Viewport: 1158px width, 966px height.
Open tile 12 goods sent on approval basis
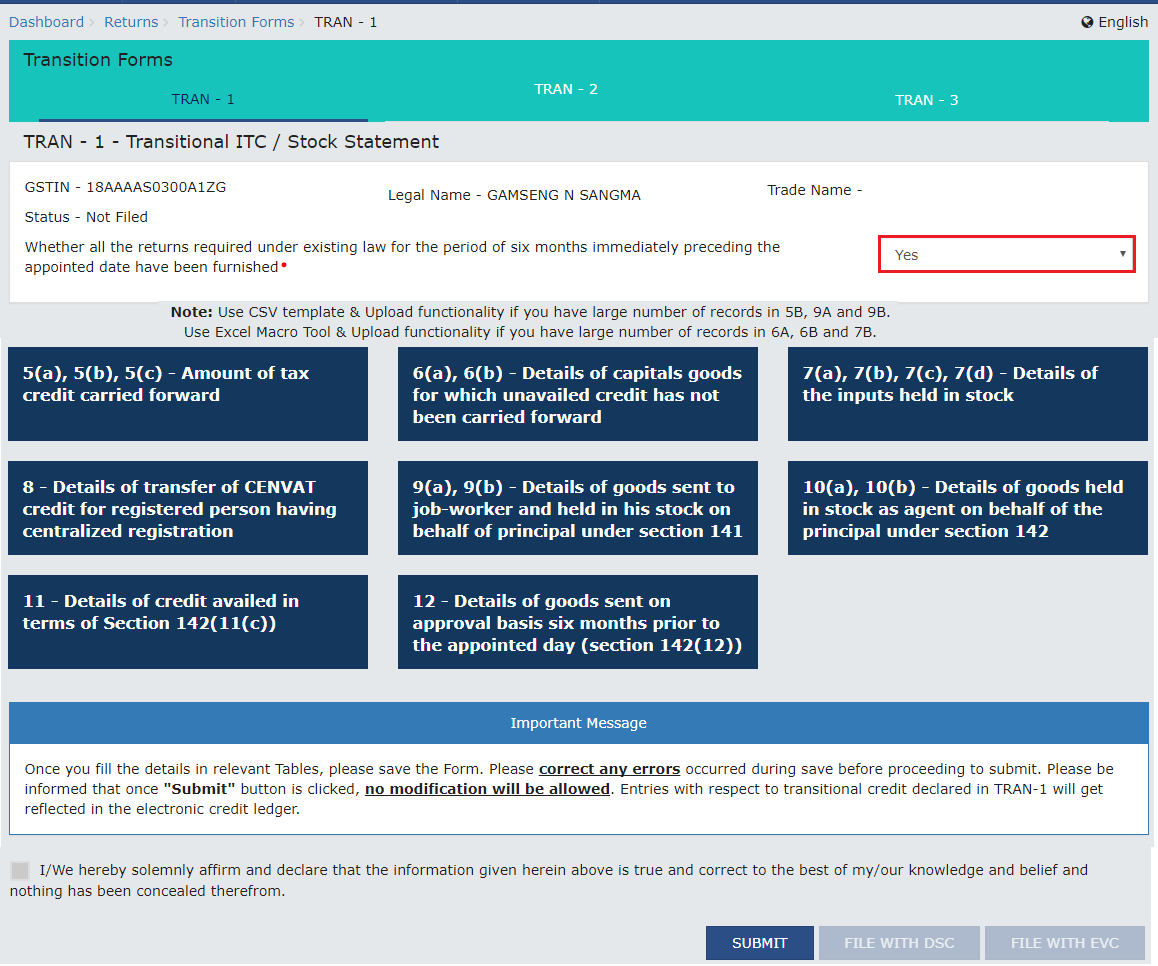click(x=578, y=622)
